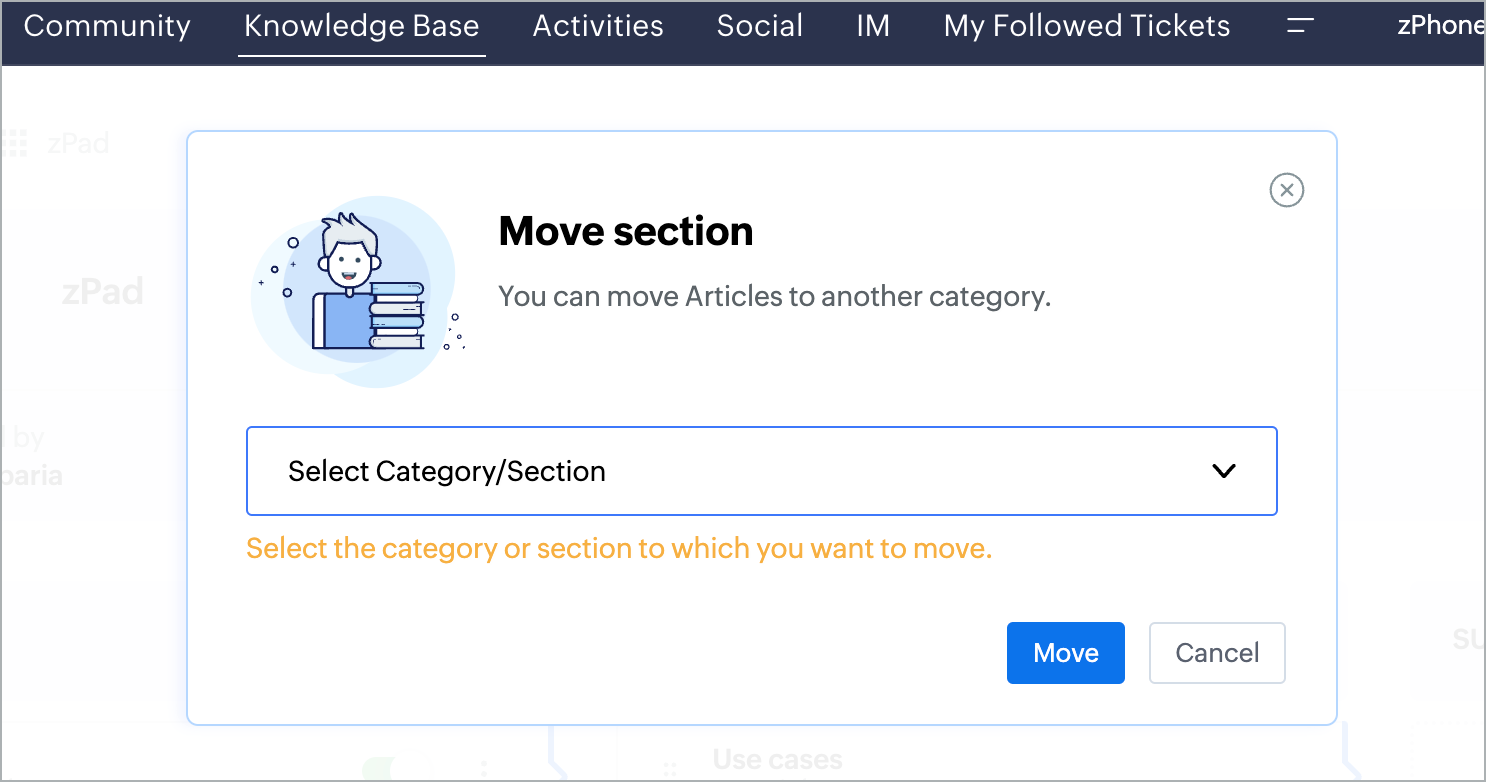Click the Use cases label at bottom

[x=777, y=761]
